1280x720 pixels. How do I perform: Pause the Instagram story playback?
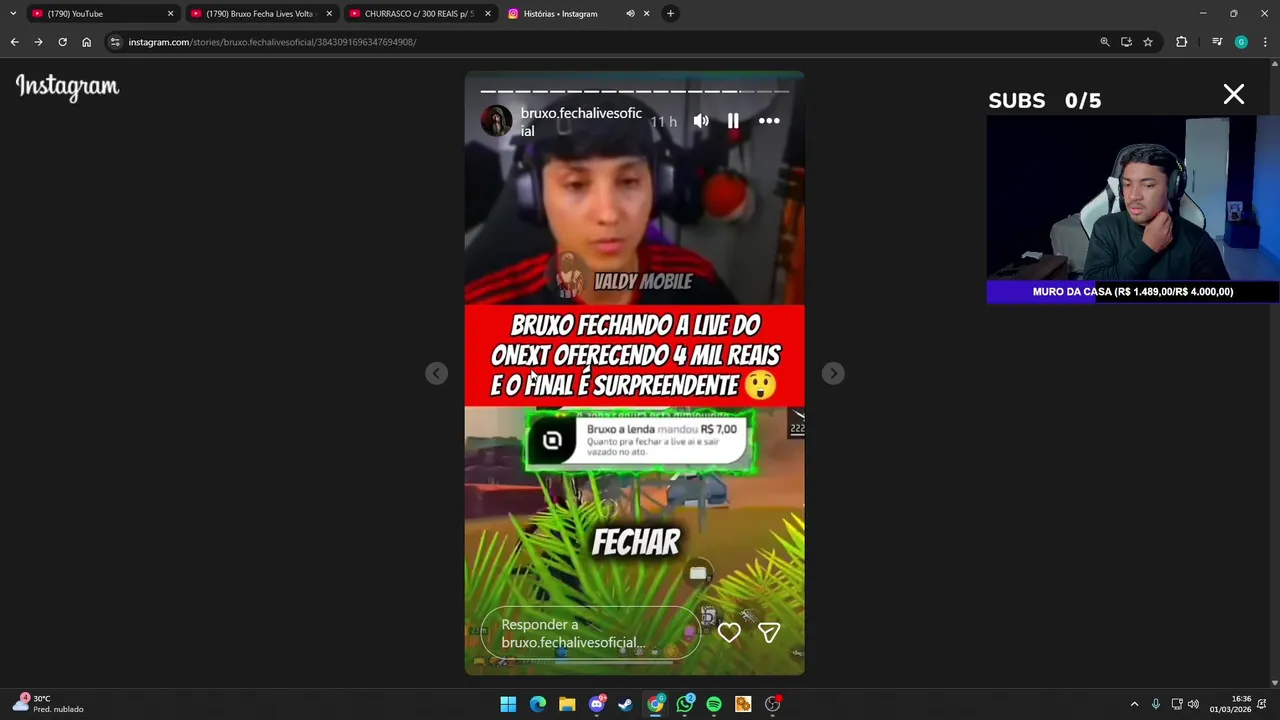click(733, 121)
